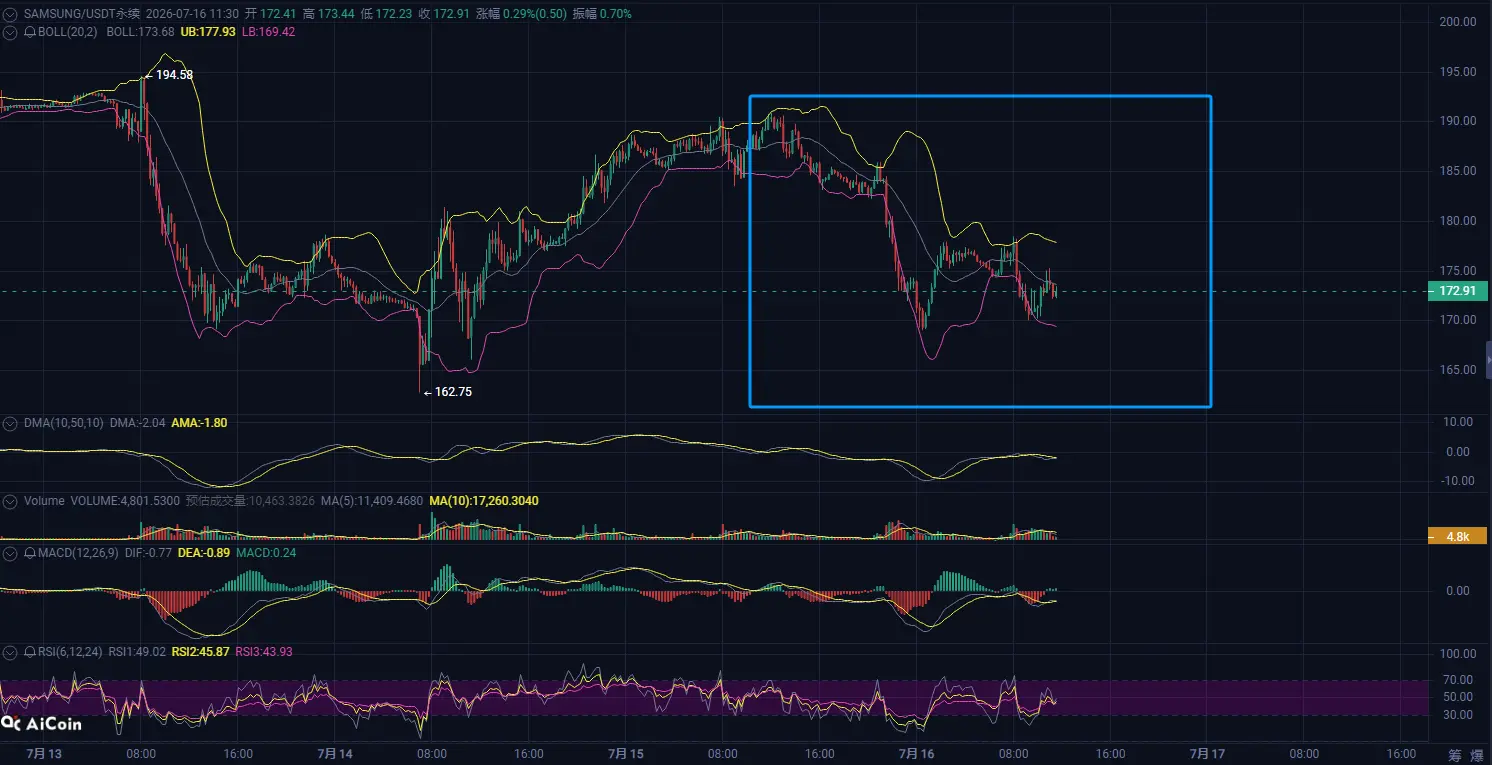Click the 振幅 0.70% amplitude value
The height and width of the screenshot is (765, 1492).
[602, 14]
